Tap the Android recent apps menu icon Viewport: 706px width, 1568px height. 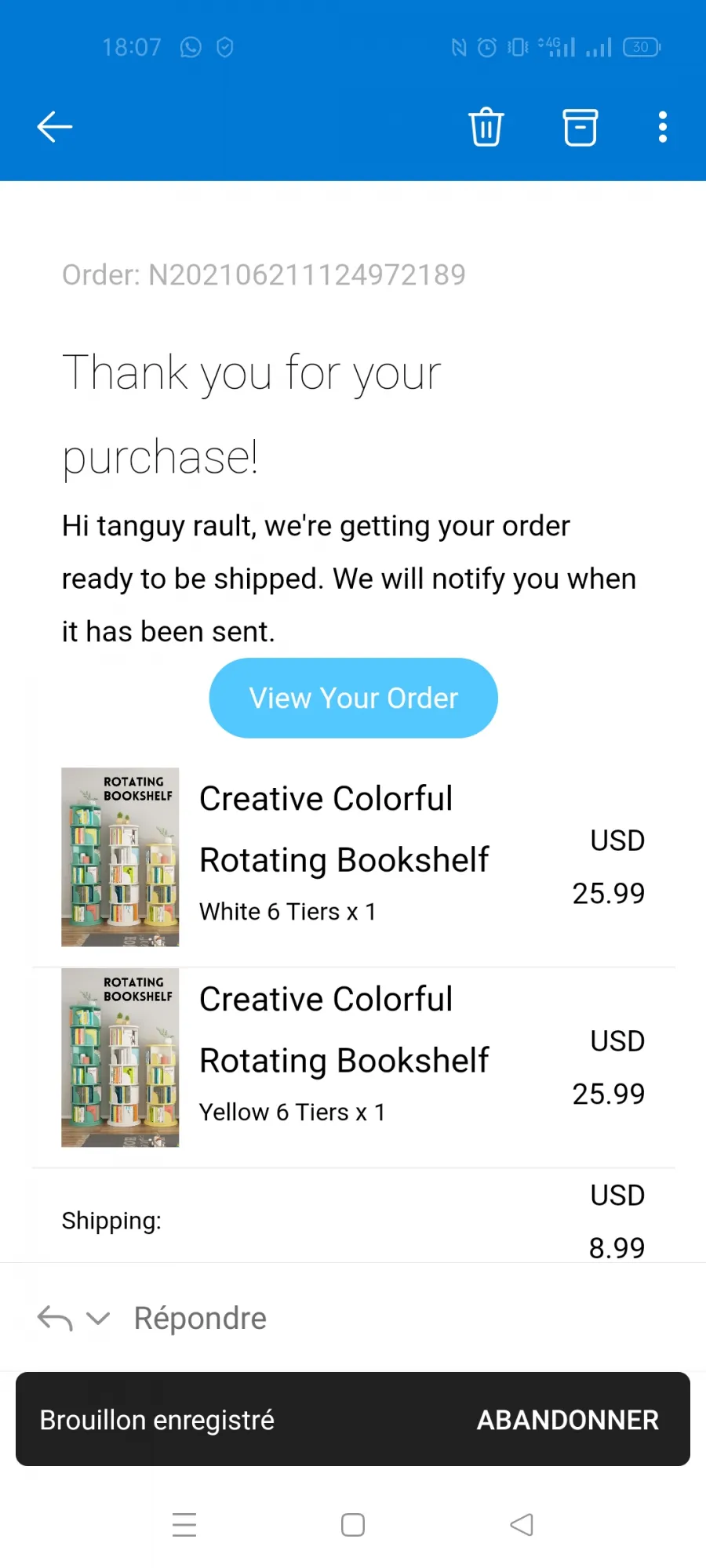click(x=184, y=1525)
